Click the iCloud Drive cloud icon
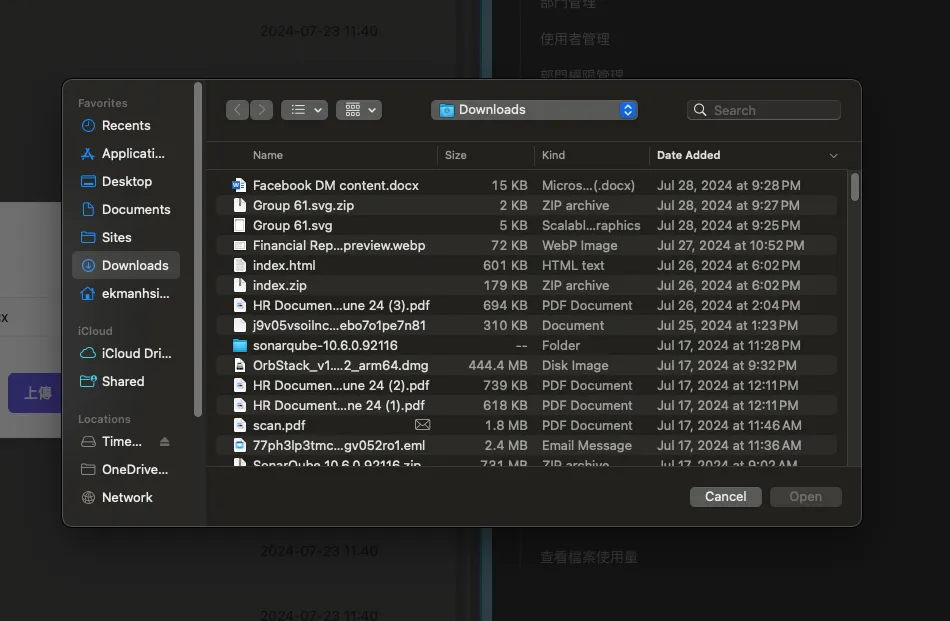The width and height of the screenshot is (950, 621). click(88, 354)
